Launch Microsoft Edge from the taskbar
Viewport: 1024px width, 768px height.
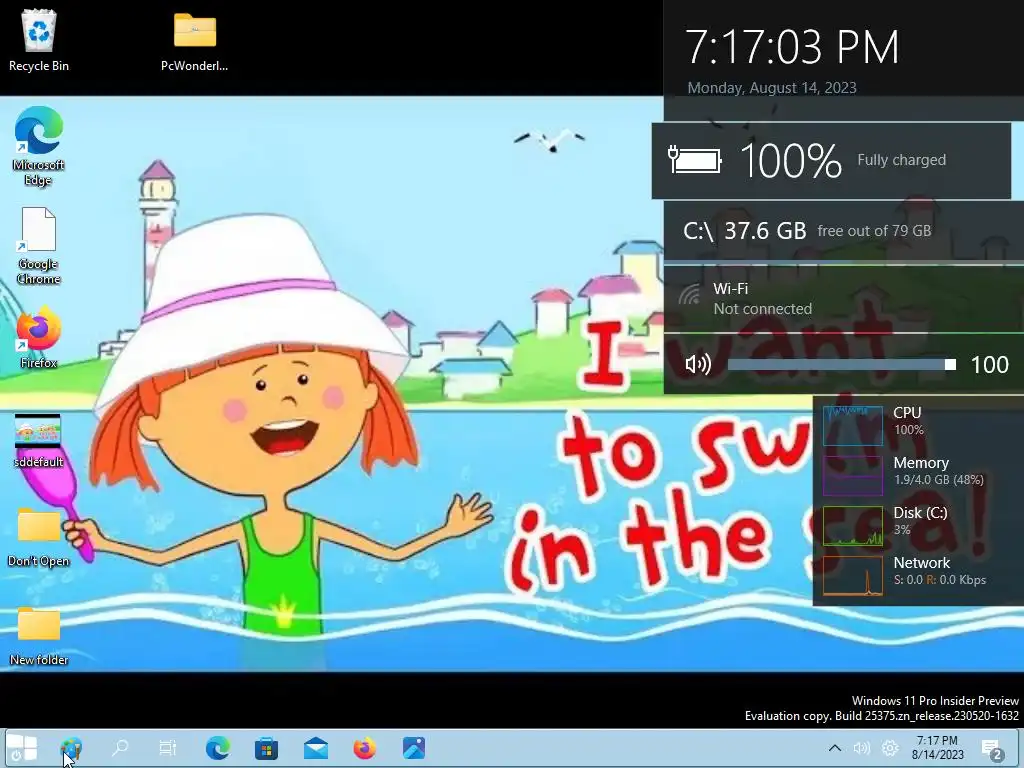click(x=217, y=748)
